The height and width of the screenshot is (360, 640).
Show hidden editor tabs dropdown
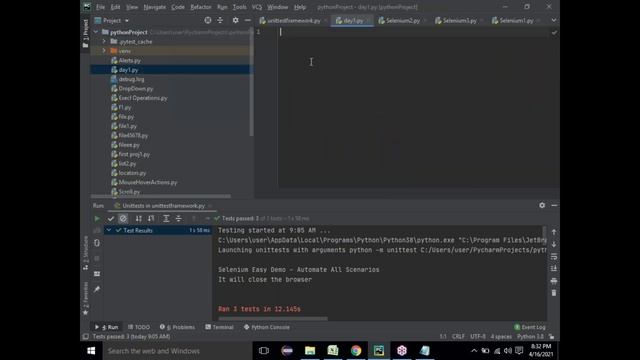coord(554,20)
